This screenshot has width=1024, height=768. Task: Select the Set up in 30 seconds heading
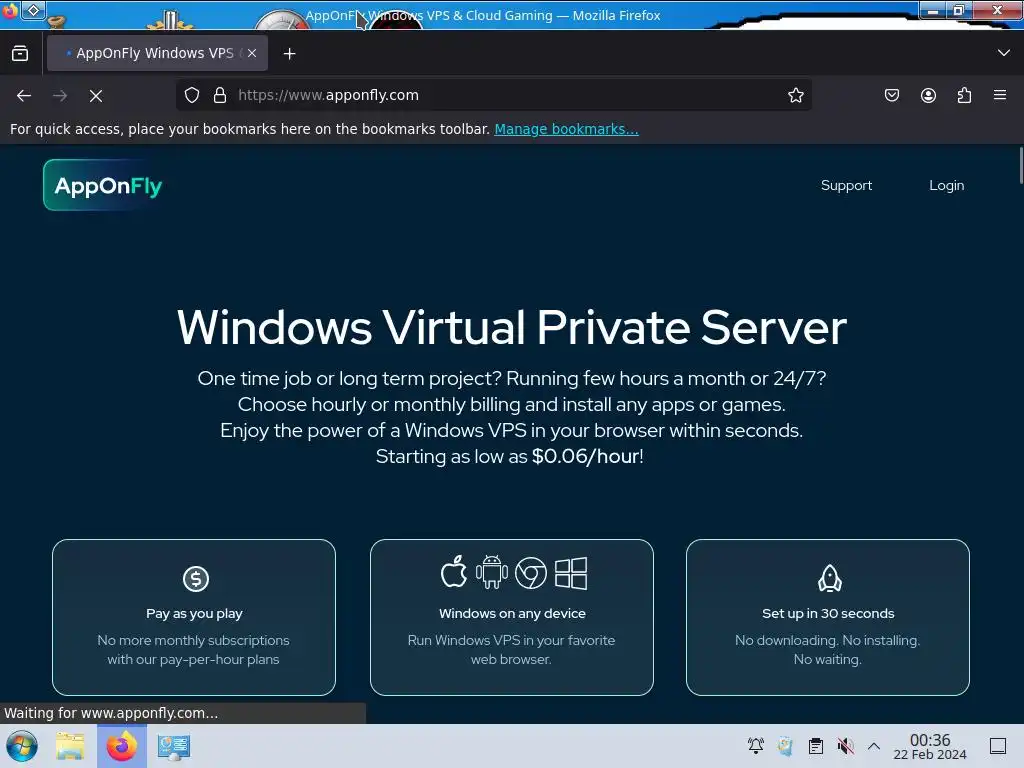[x=828, y=614]
